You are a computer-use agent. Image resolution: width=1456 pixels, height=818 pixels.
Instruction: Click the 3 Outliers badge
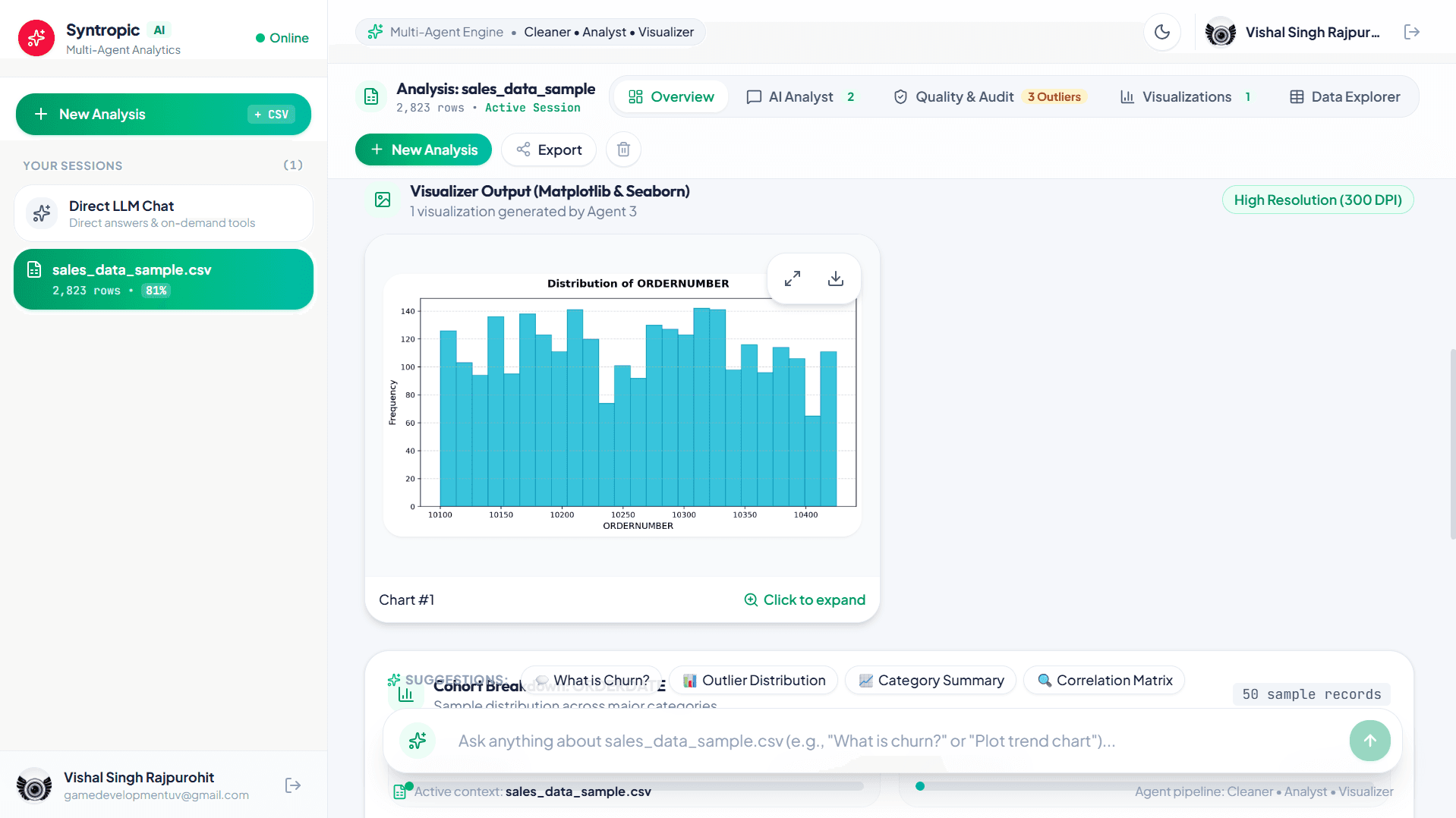(1054, 97)
